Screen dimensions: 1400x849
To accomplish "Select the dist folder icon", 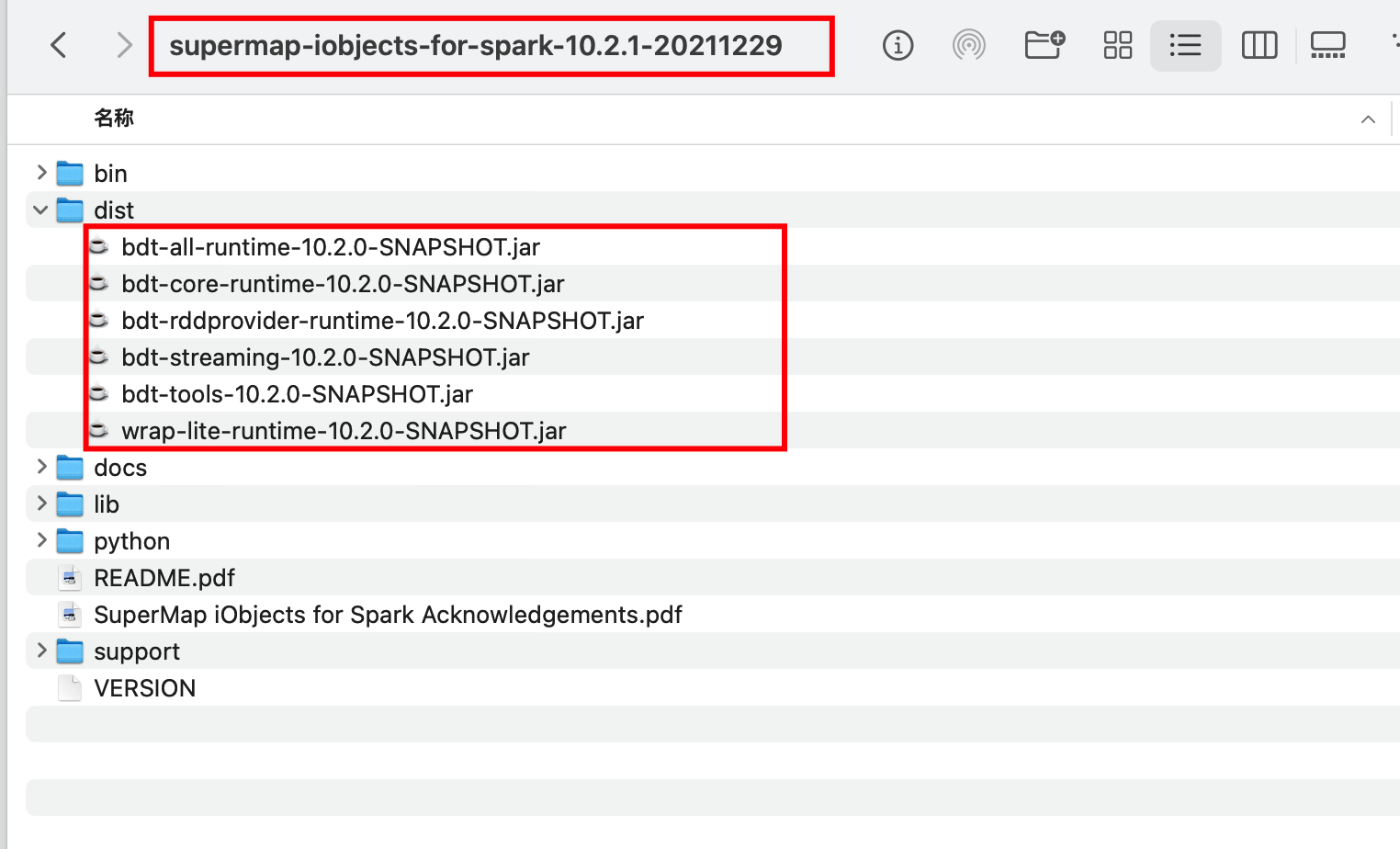I will pyautogui.click(x=70, y=209).
